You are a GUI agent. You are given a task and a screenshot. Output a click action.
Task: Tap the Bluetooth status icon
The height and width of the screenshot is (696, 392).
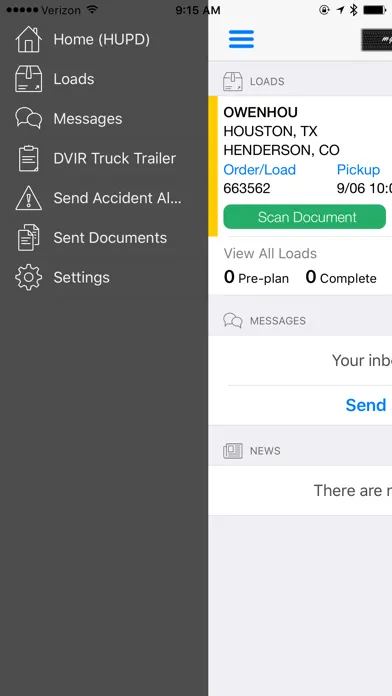[x=354, y=10]
